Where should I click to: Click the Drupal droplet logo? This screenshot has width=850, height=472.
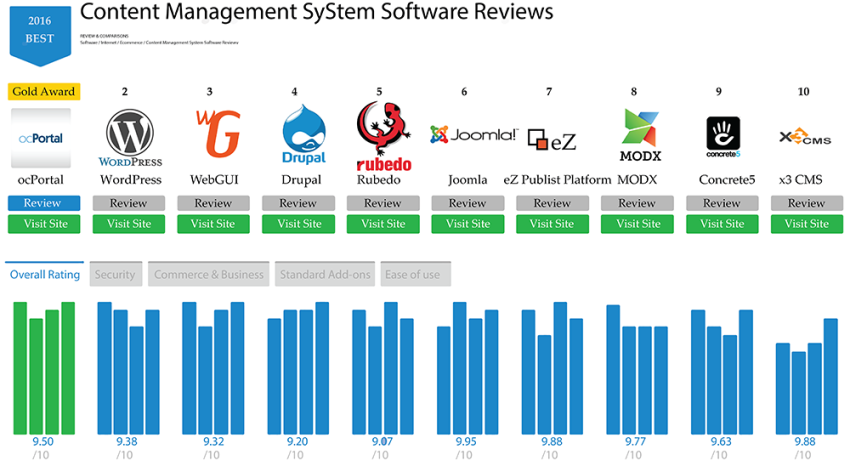point(304,134)
